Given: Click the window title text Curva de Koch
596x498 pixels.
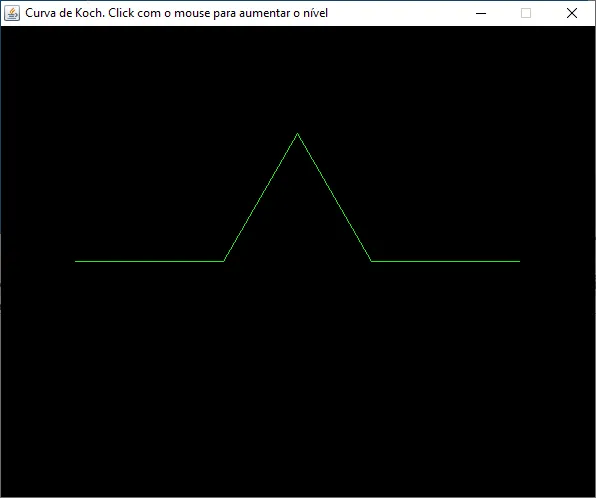Looking at the screenshot, I should pyautogui.click(x=65, y=13).
